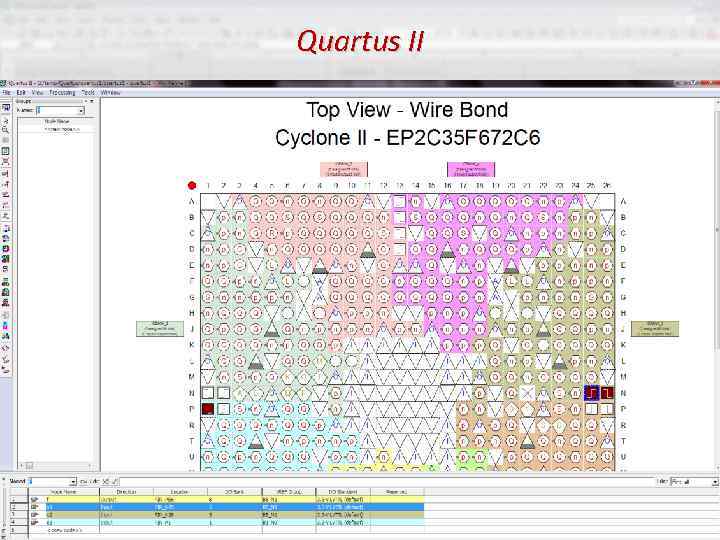
Task: Sort by the Location column header
Action: pos(180,492)
